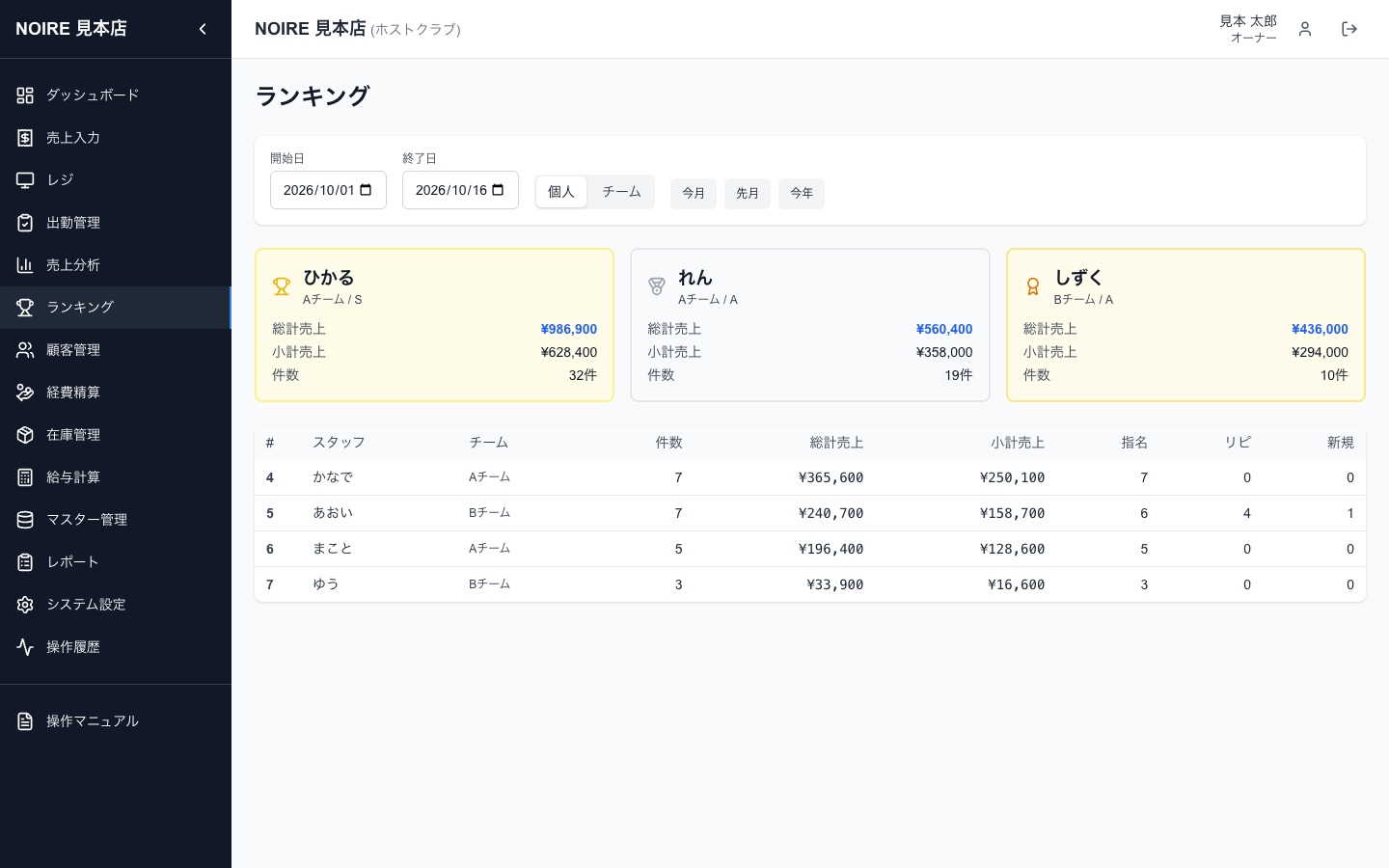The width and height of the screenshot is (1389, 868).
Task: Switch ranking view to 個人
Action: point(561,192)
